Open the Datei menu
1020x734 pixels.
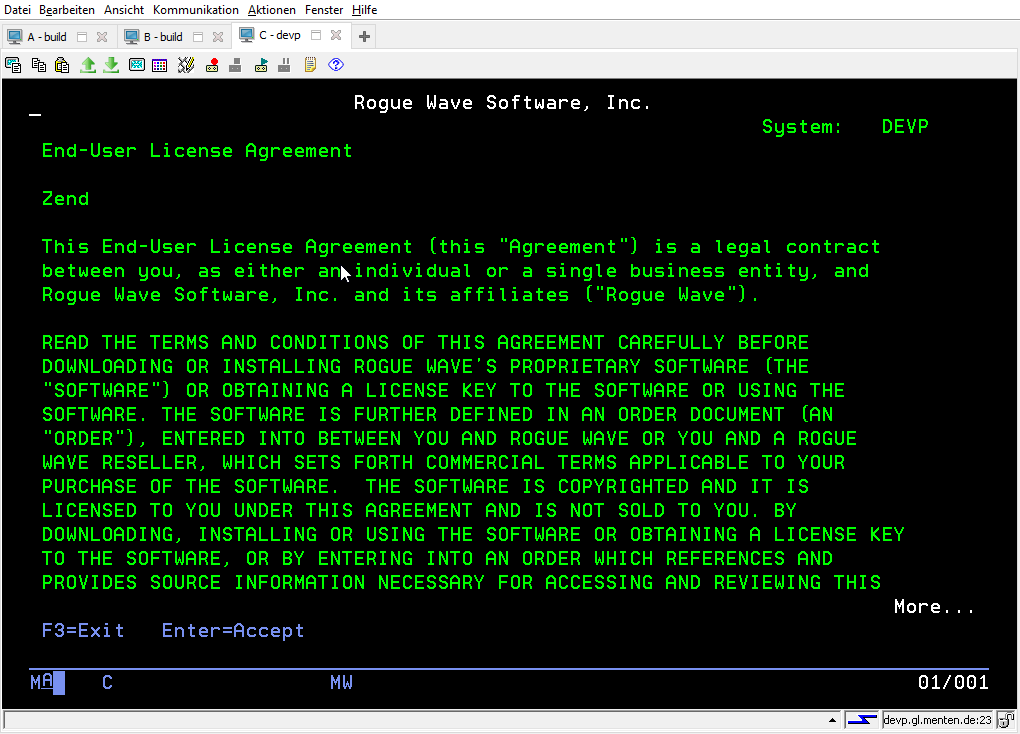click(x=18, y=10)
